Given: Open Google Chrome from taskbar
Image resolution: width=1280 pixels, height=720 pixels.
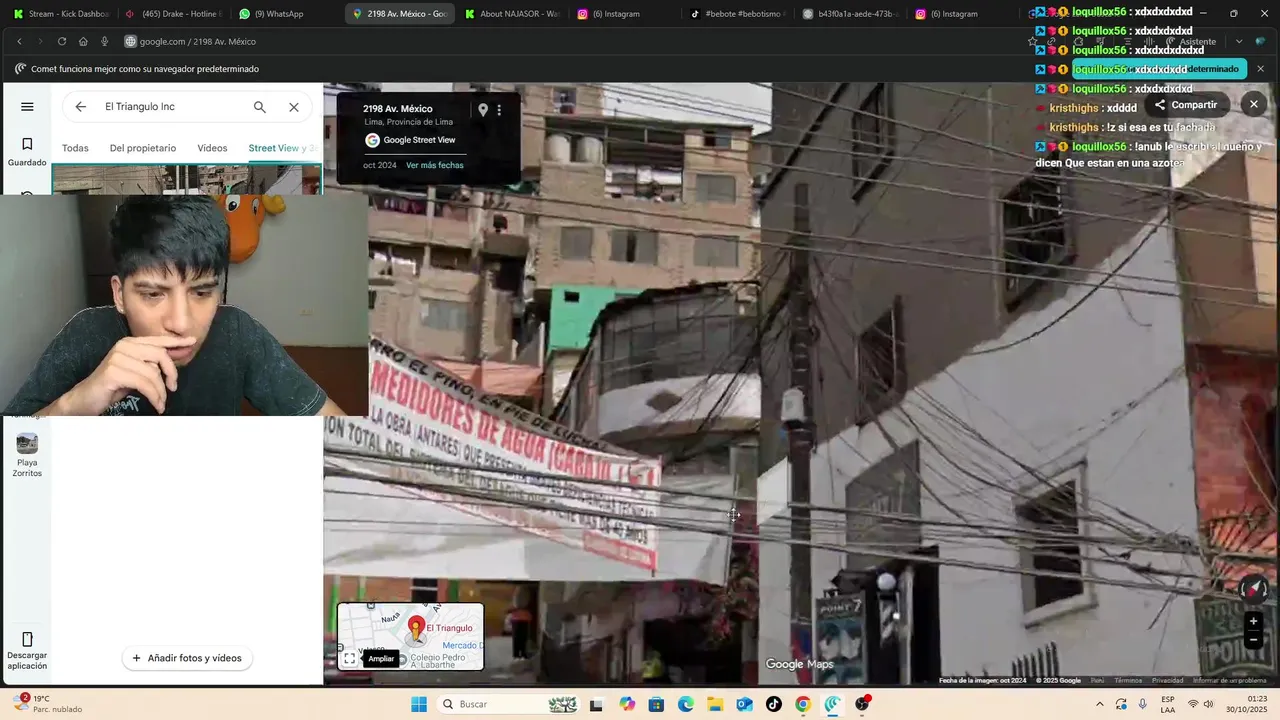Looking at the screenshot, I should pyautogui.click(x=803, y=704).
